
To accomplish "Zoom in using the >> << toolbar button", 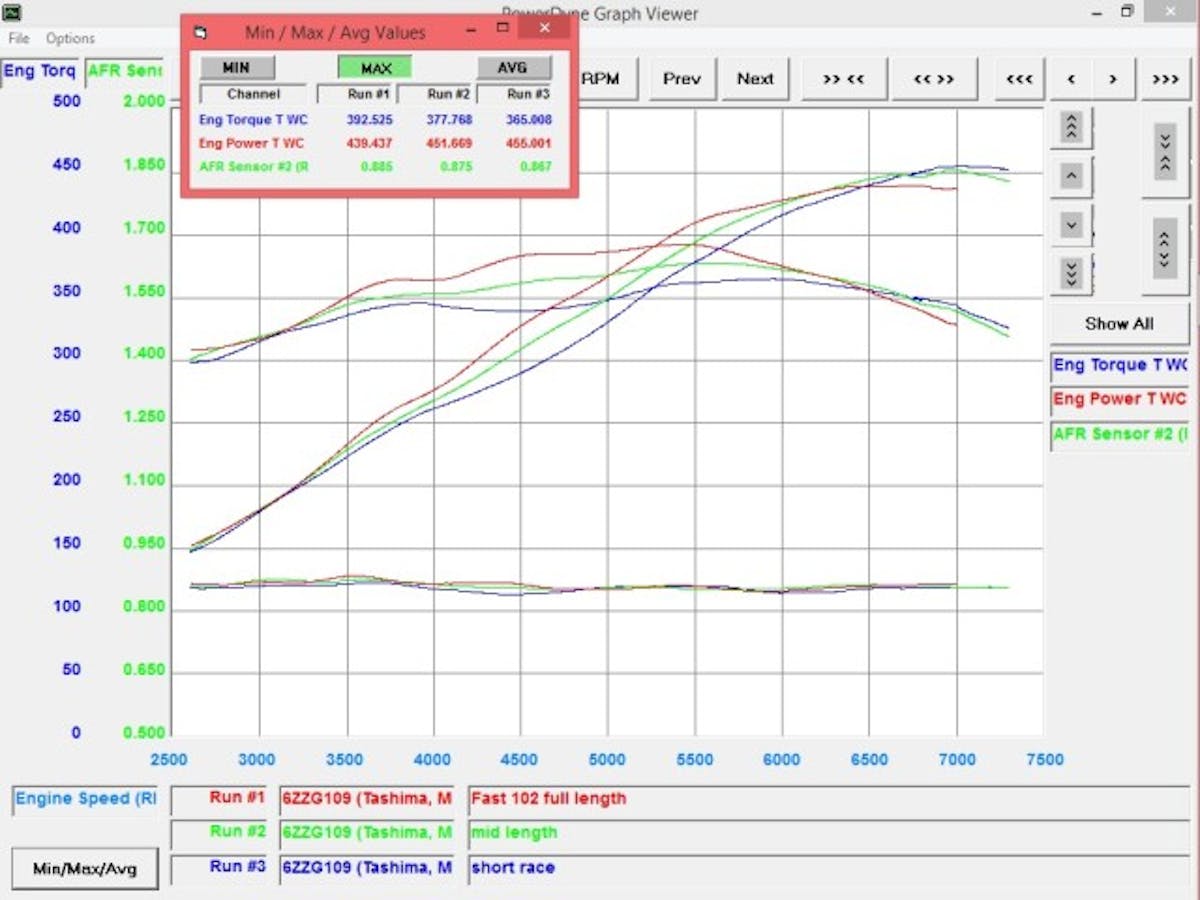I will (845, 79).
